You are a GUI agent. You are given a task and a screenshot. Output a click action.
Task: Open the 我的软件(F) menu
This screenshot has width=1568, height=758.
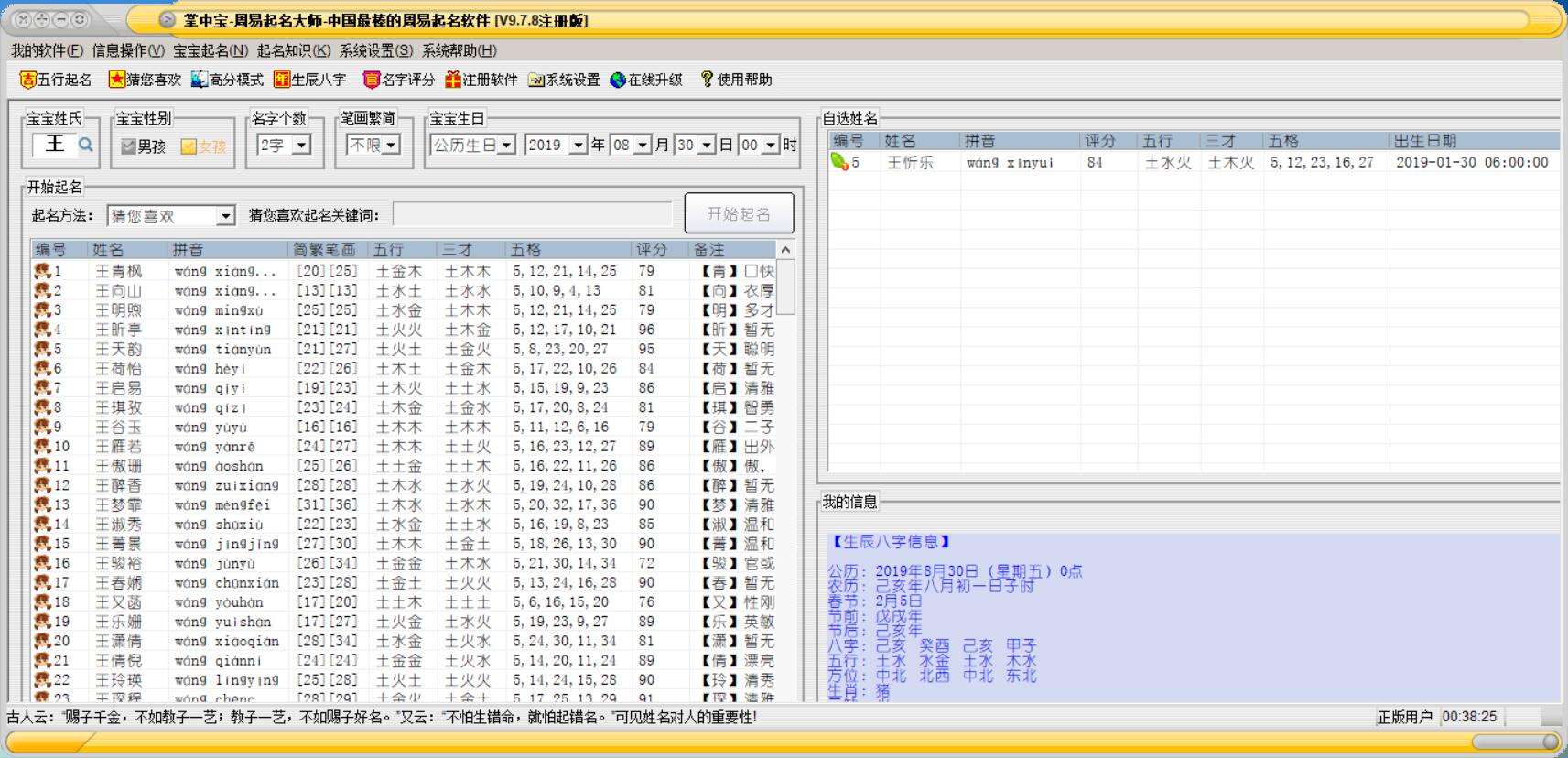click(x=47, y=50)
